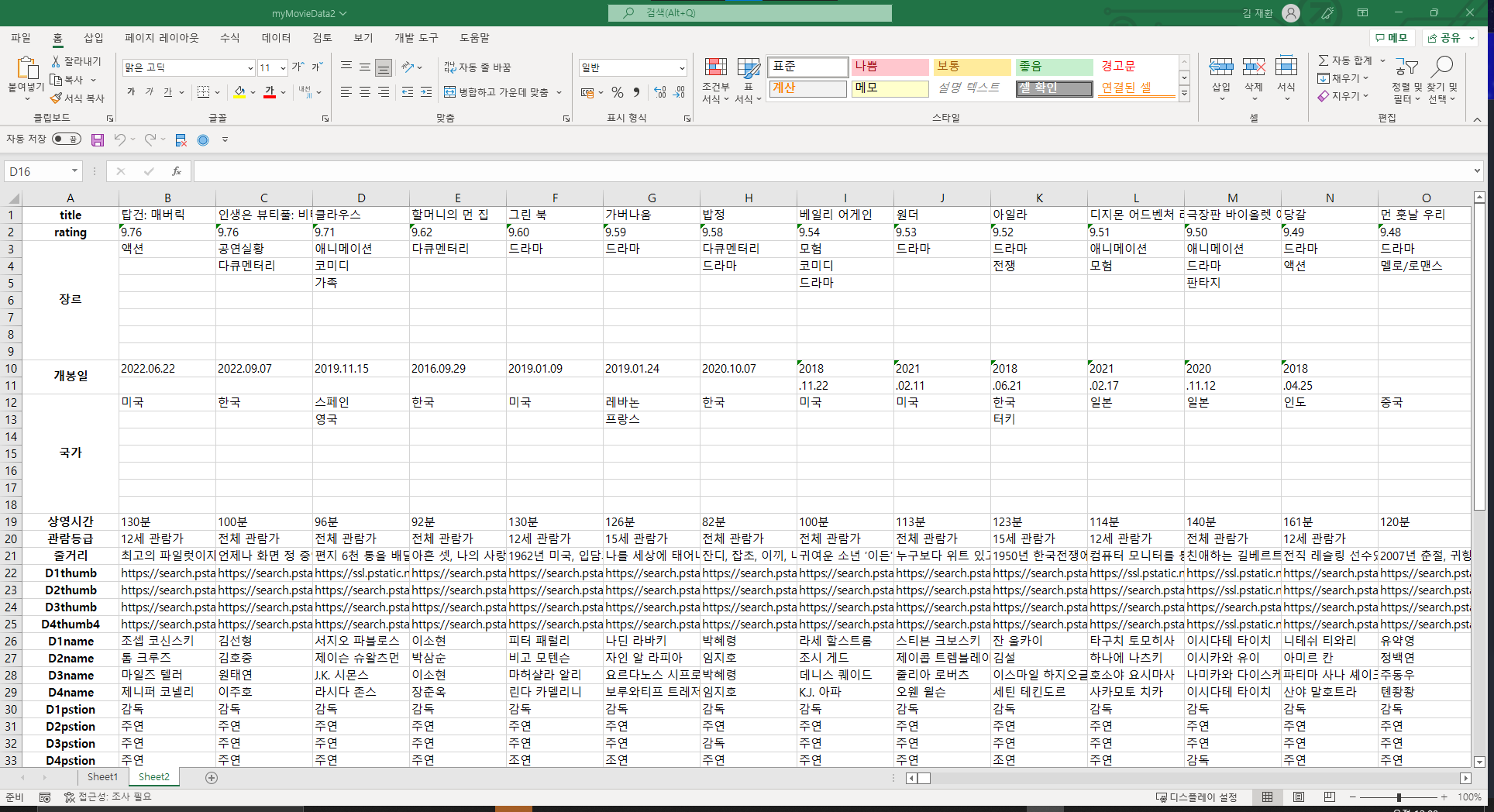
Task: Expand the formula bar
Action: [x=1477, y=171]
